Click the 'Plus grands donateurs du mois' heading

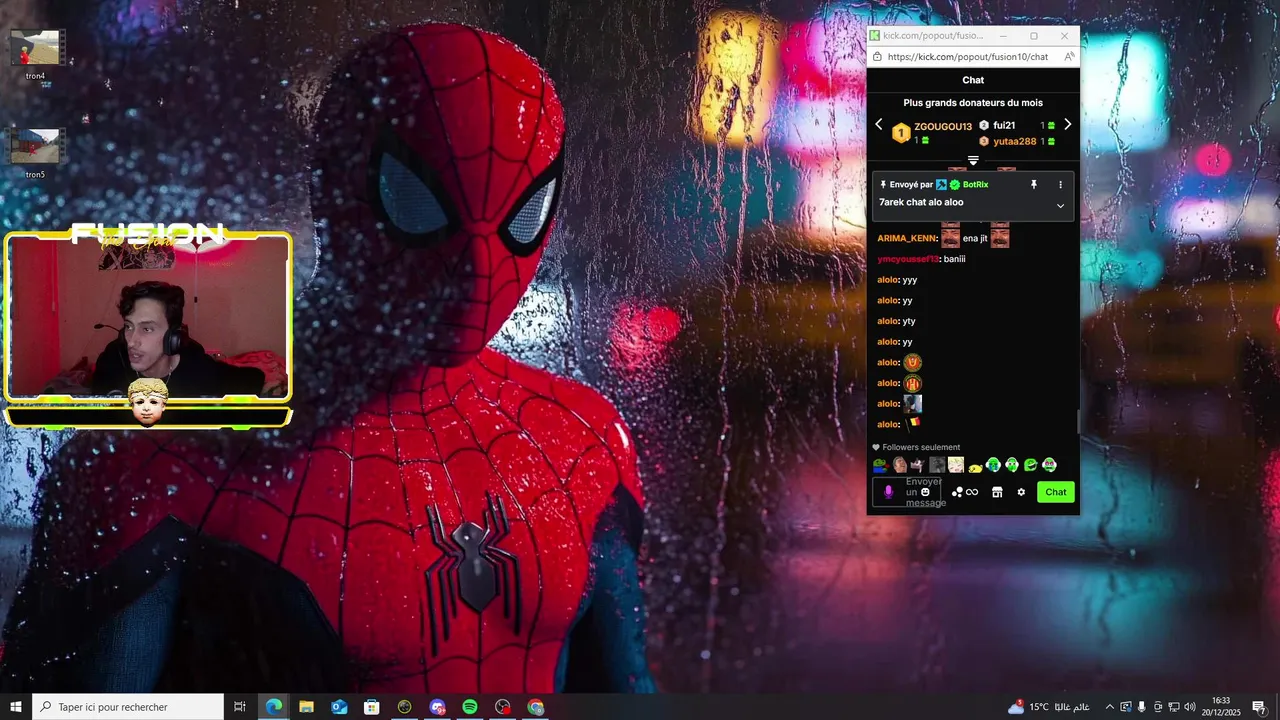coord(973,103)
